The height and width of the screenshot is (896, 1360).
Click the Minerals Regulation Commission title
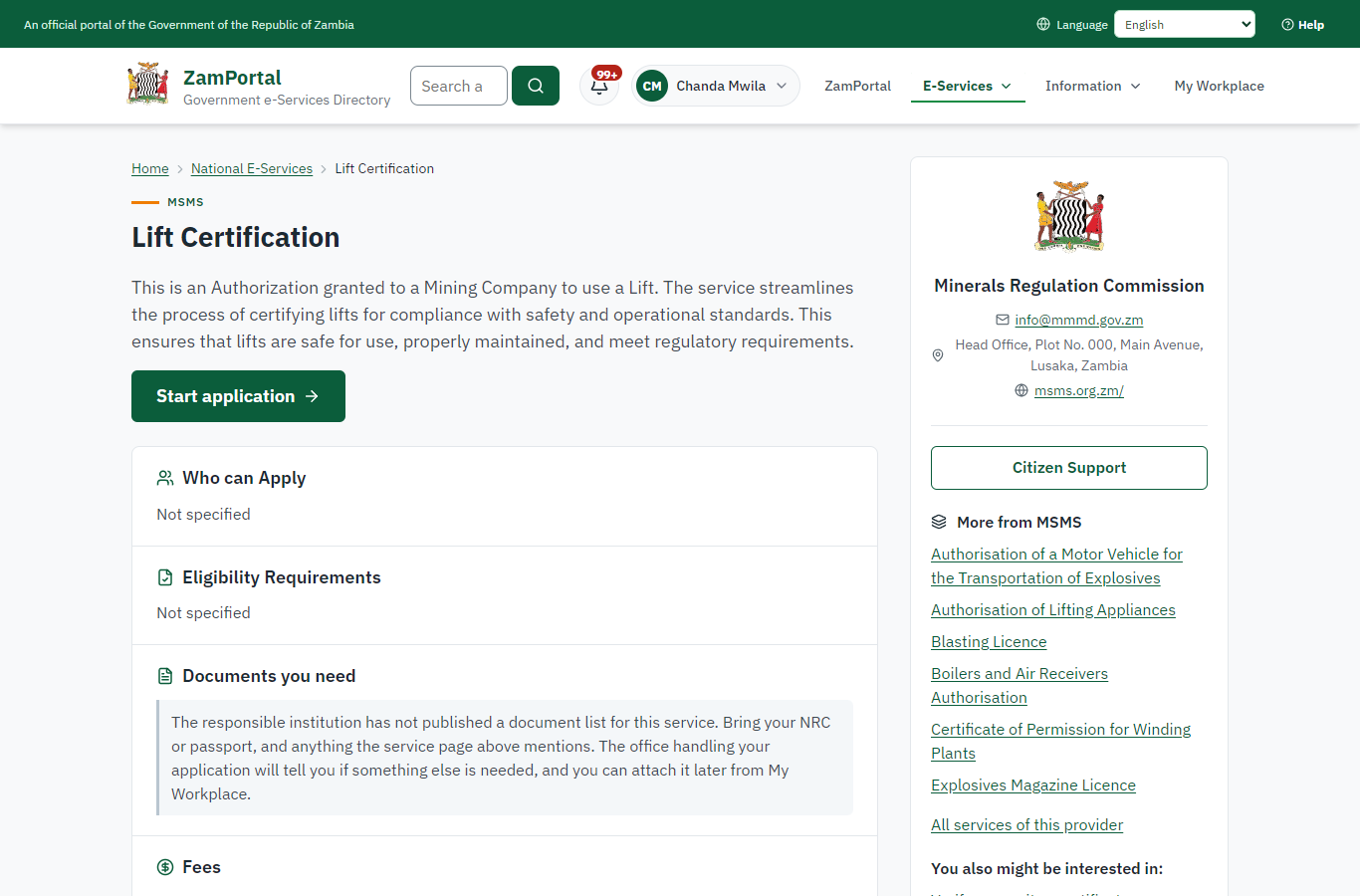point(1069,286)
